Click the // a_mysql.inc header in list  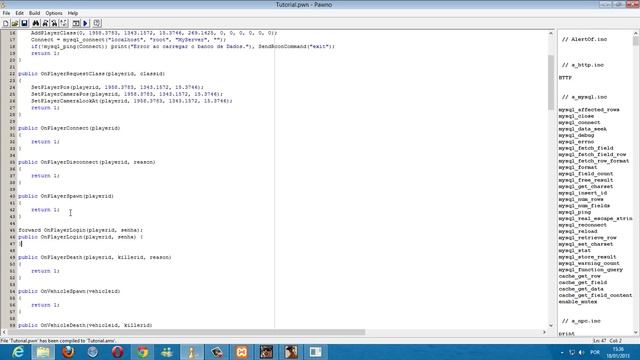584,97
